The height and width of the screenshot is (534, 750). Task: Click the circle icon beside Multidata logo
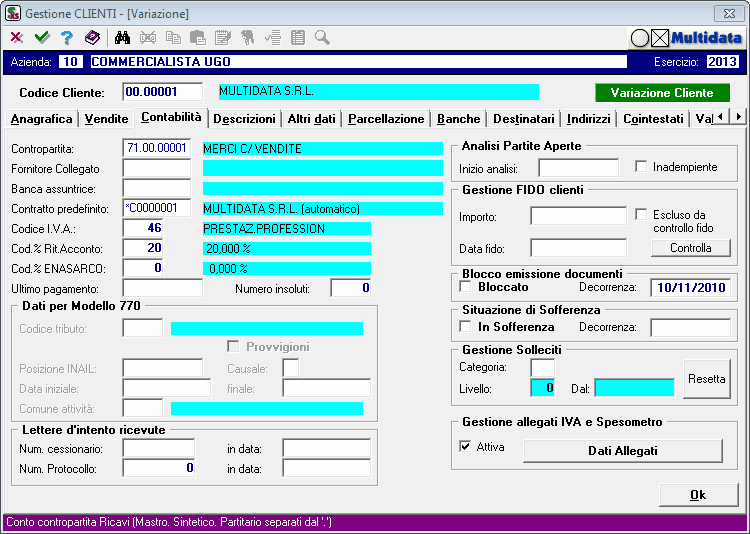click(x=640, y=38)
